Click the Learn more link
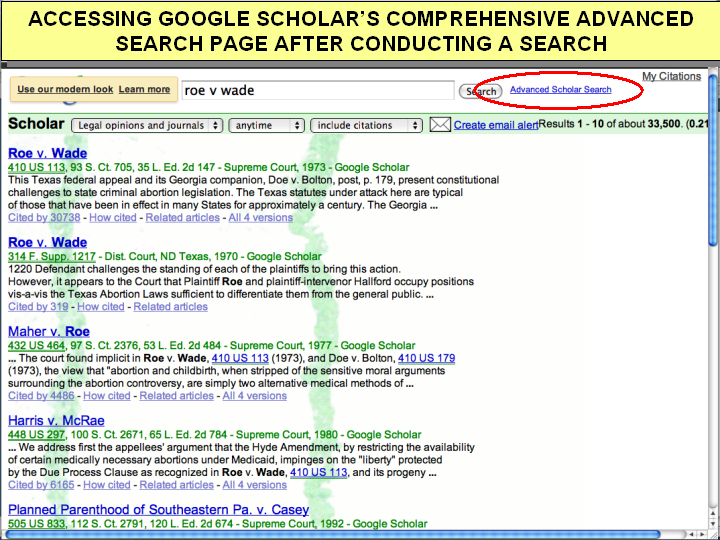The width and height of the screenshot is (720, 540). pos(144,89)
